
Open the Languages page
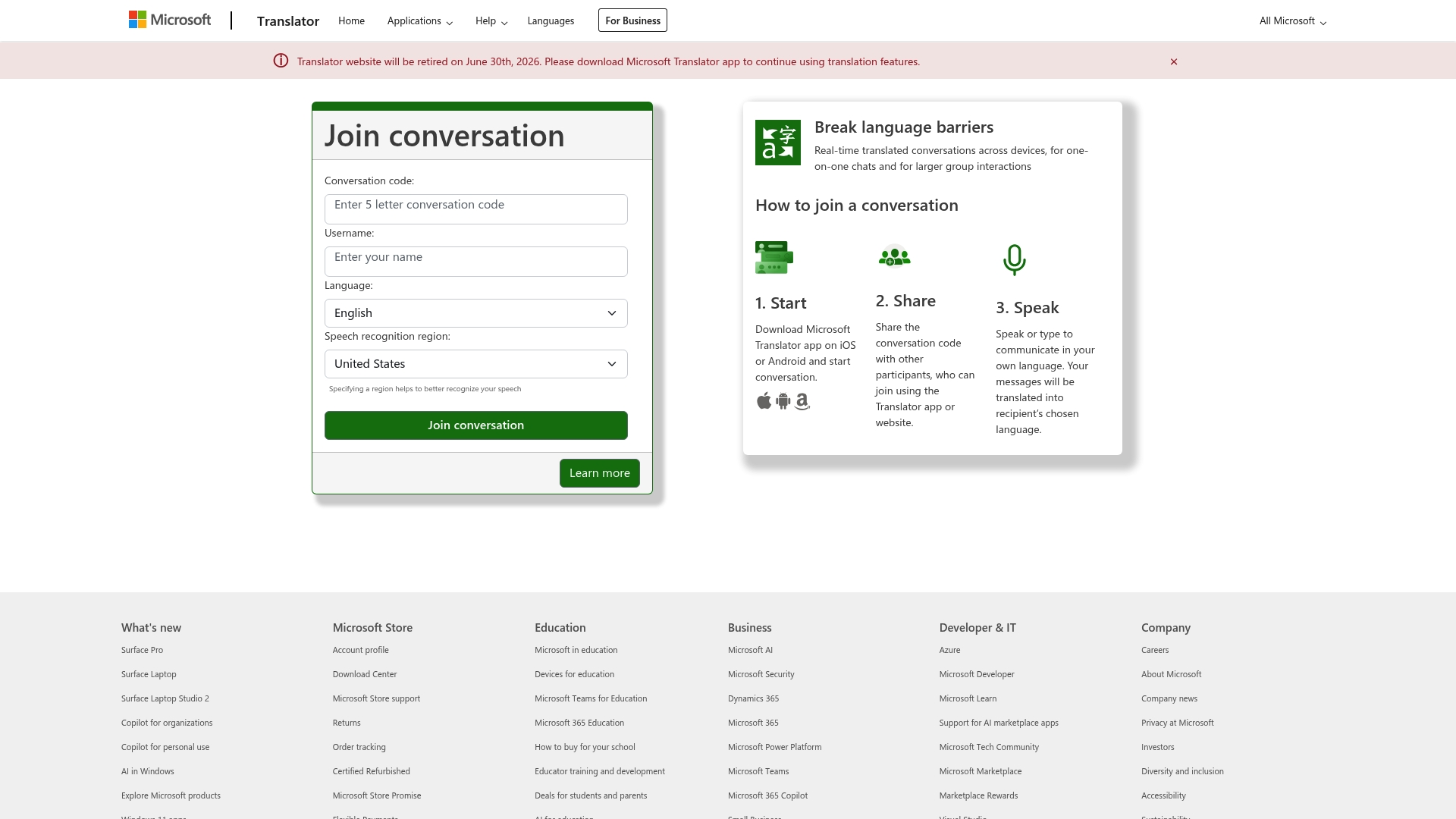tap(551, 20)
